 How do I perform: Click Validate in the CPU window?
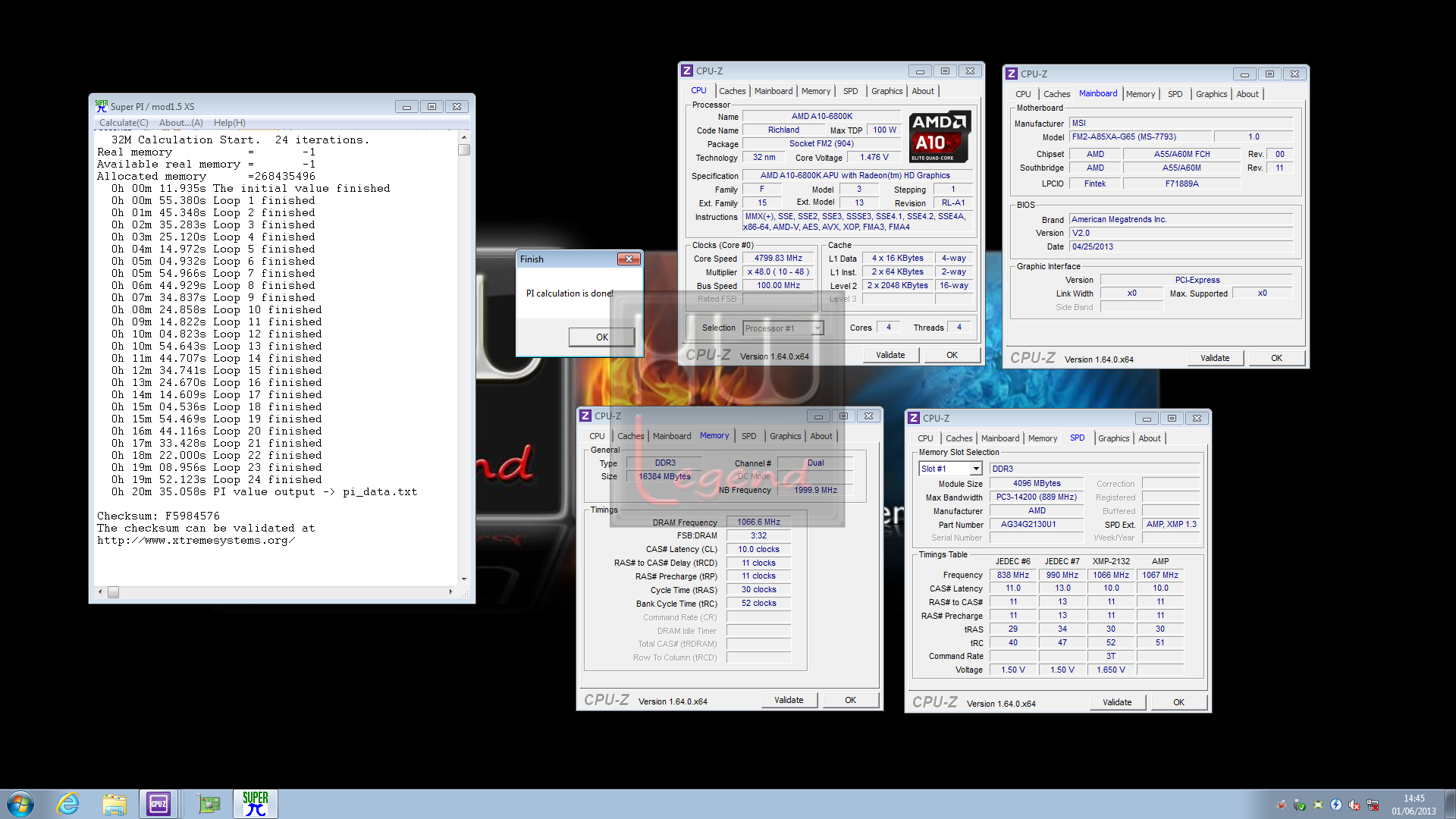tap(890, 355)
